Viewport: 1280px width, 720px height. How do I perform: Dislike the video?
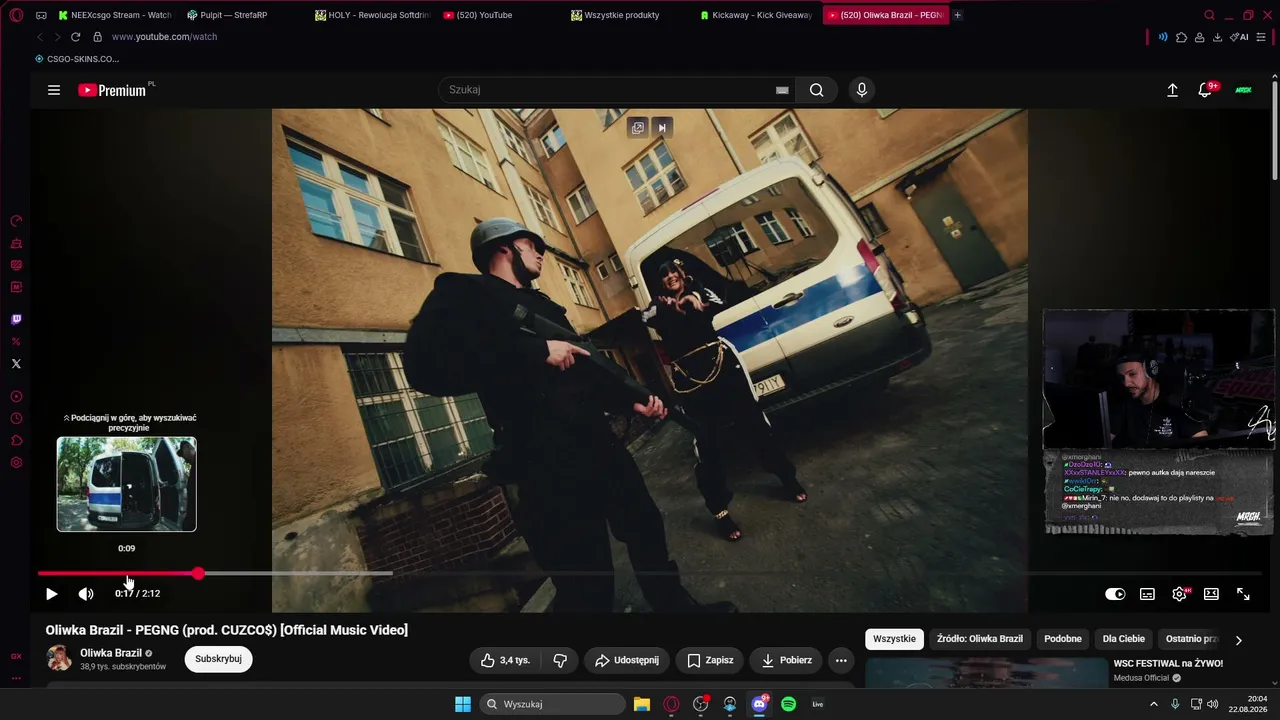(x=560, y=660)
